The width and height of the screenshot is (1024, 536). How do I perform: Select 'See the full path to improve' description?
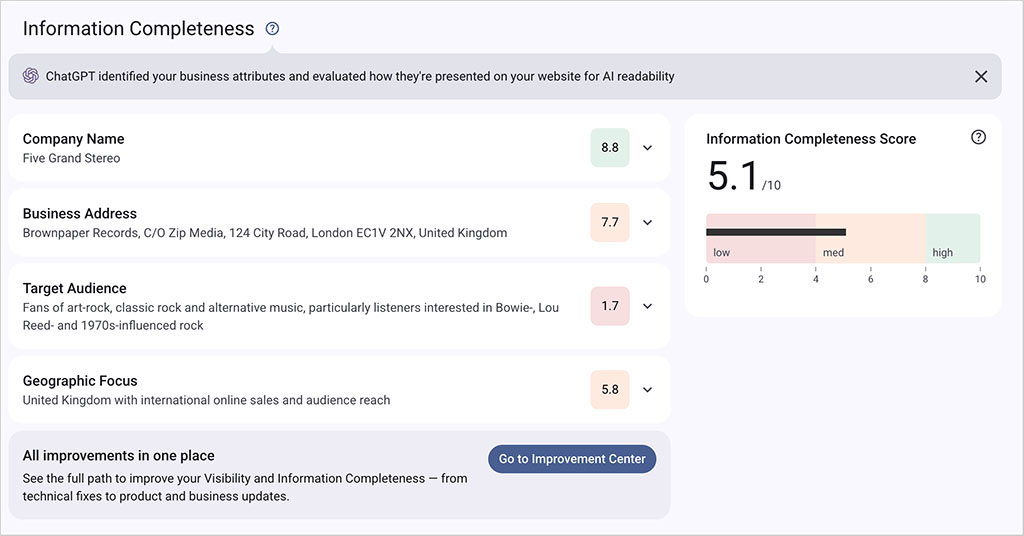(x=245, y=487)
